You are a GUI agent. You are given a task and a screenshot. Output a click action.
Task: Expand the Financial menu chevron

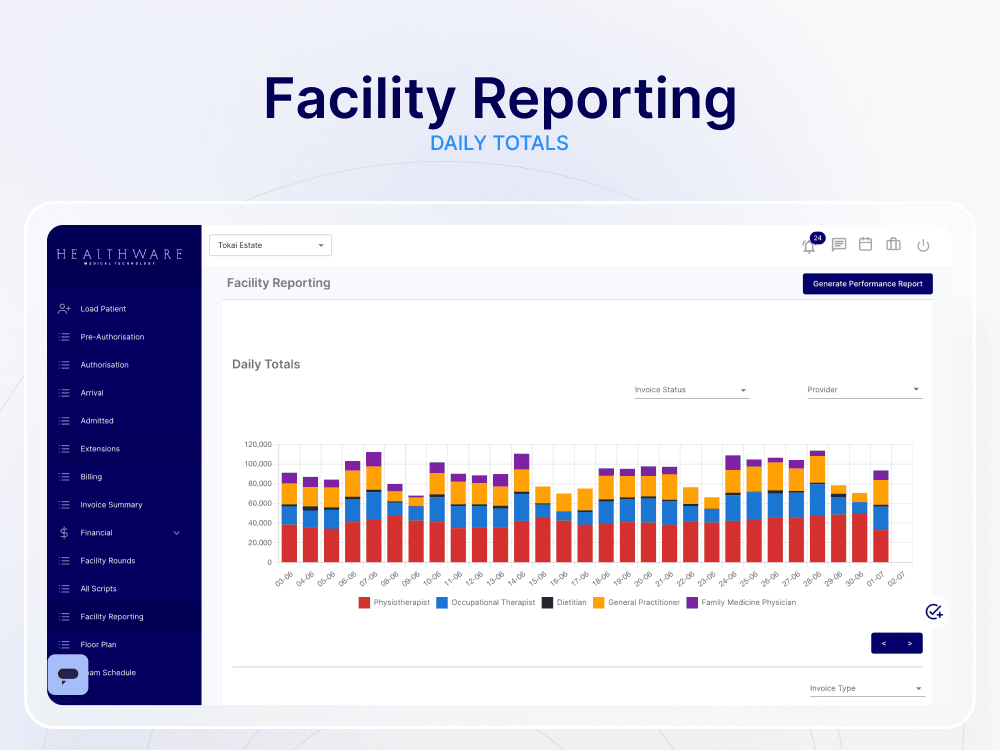tap(177, 533)
